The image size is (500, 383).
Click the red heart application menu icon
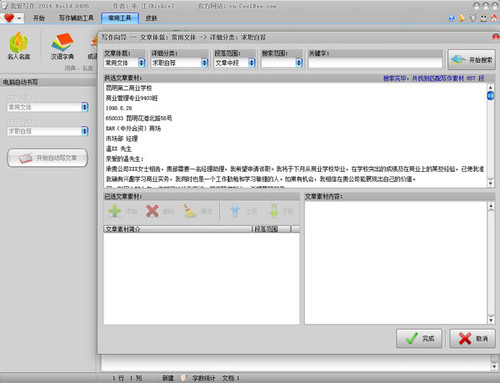click(x=9, y=18)
